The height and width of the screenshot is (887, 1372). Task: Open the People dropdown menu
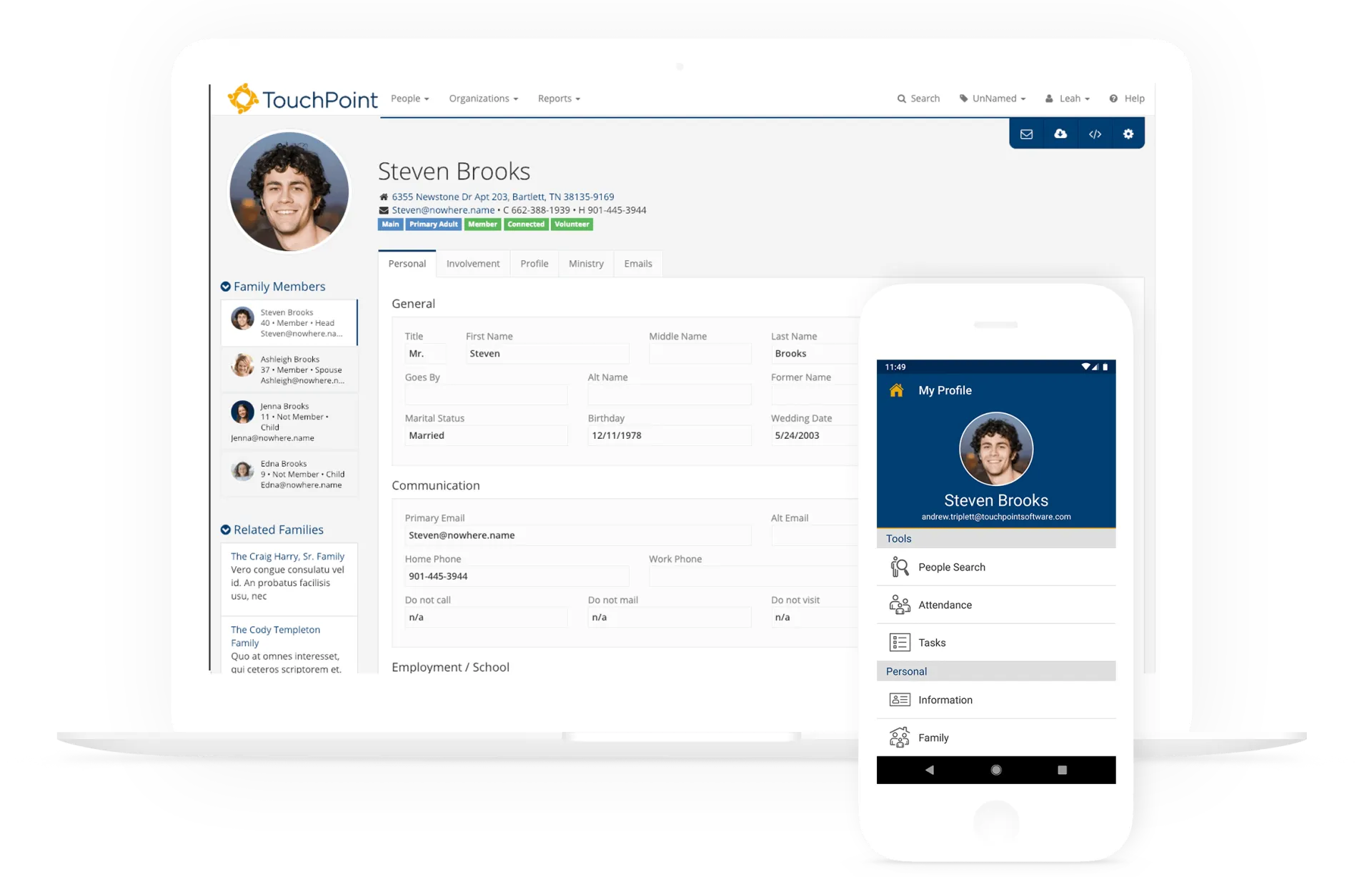pos(410,99)
